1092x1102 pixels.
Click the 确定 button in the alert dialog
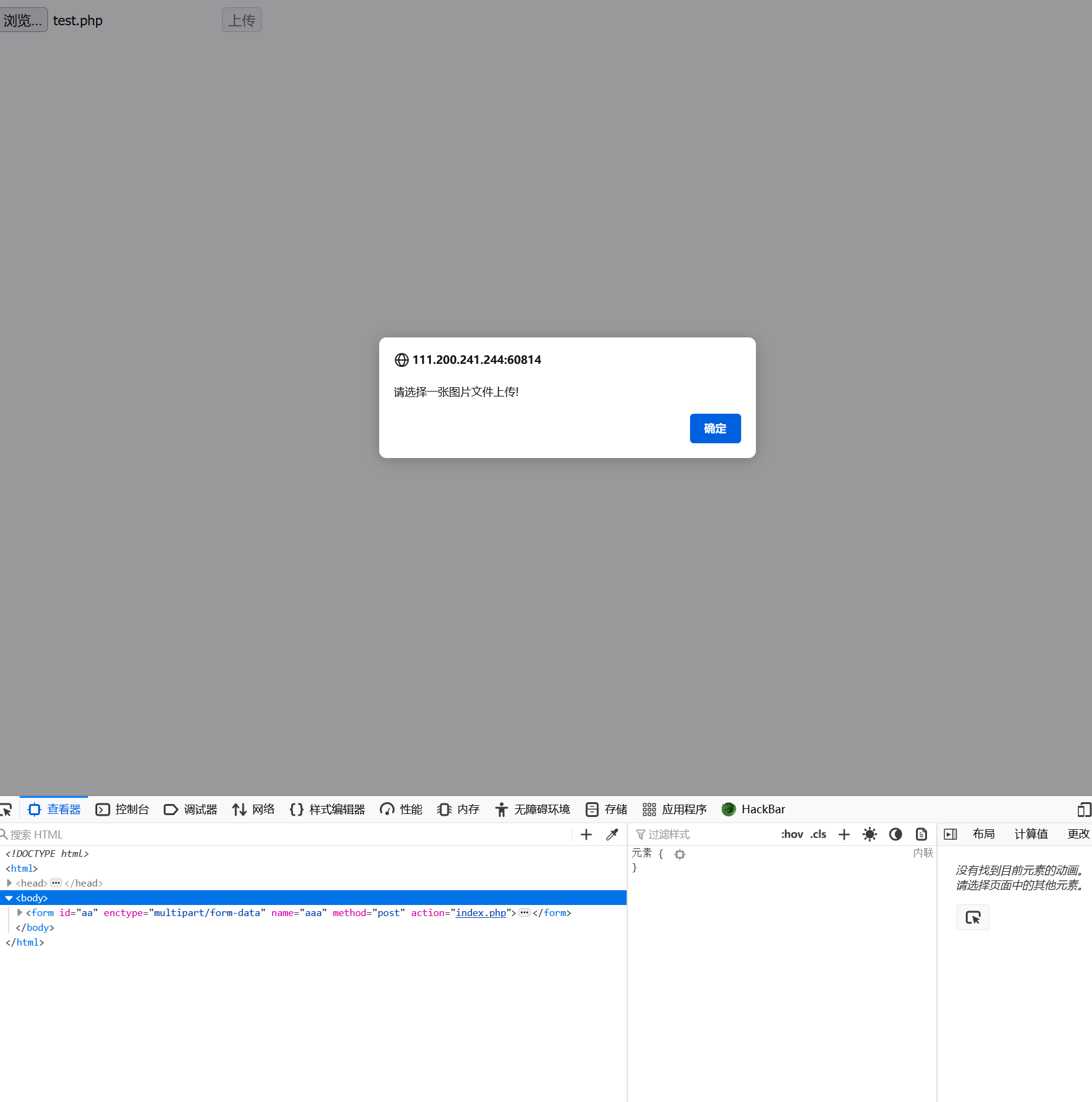pyautogui.click(x=715, y=428)
